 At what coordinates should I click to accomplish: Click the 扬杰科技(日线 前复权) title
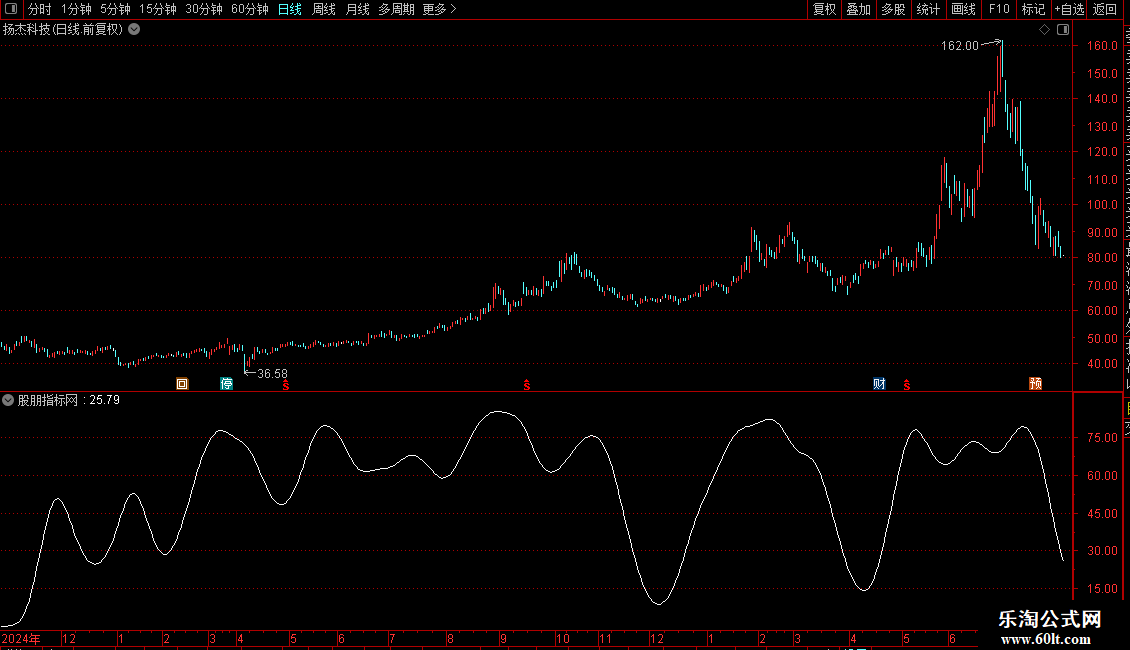[63, 30]
